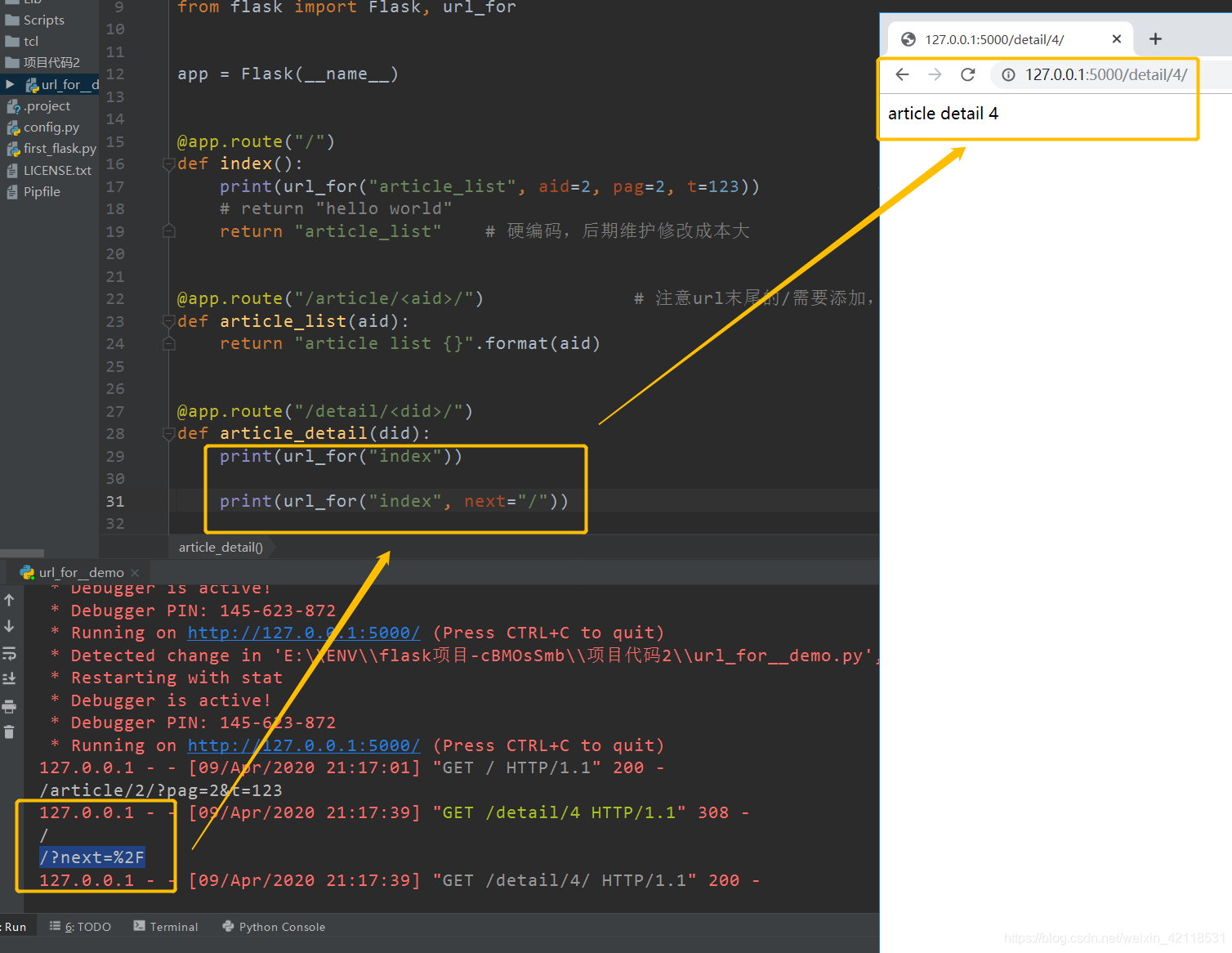Select LICENSE.txt in project tree

coord(49,170)
